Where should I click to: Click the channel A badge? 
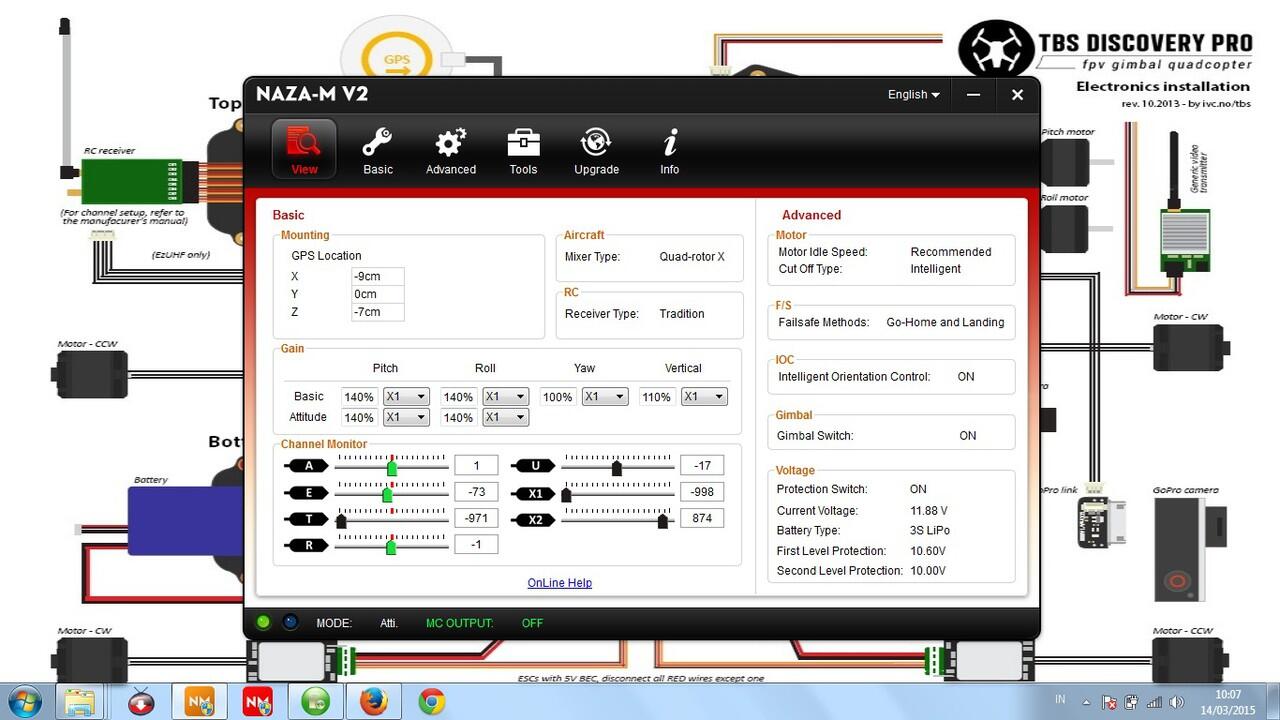(x=307, y=466)
